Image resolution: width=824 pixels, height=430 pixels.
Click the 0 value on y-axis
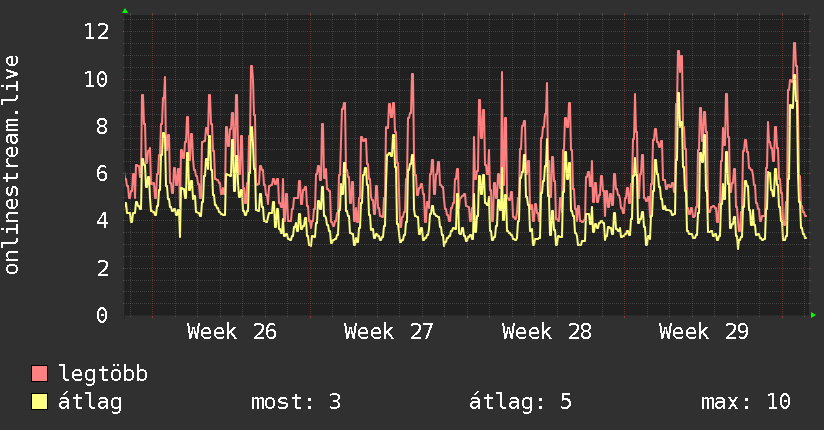coord(102,315)
